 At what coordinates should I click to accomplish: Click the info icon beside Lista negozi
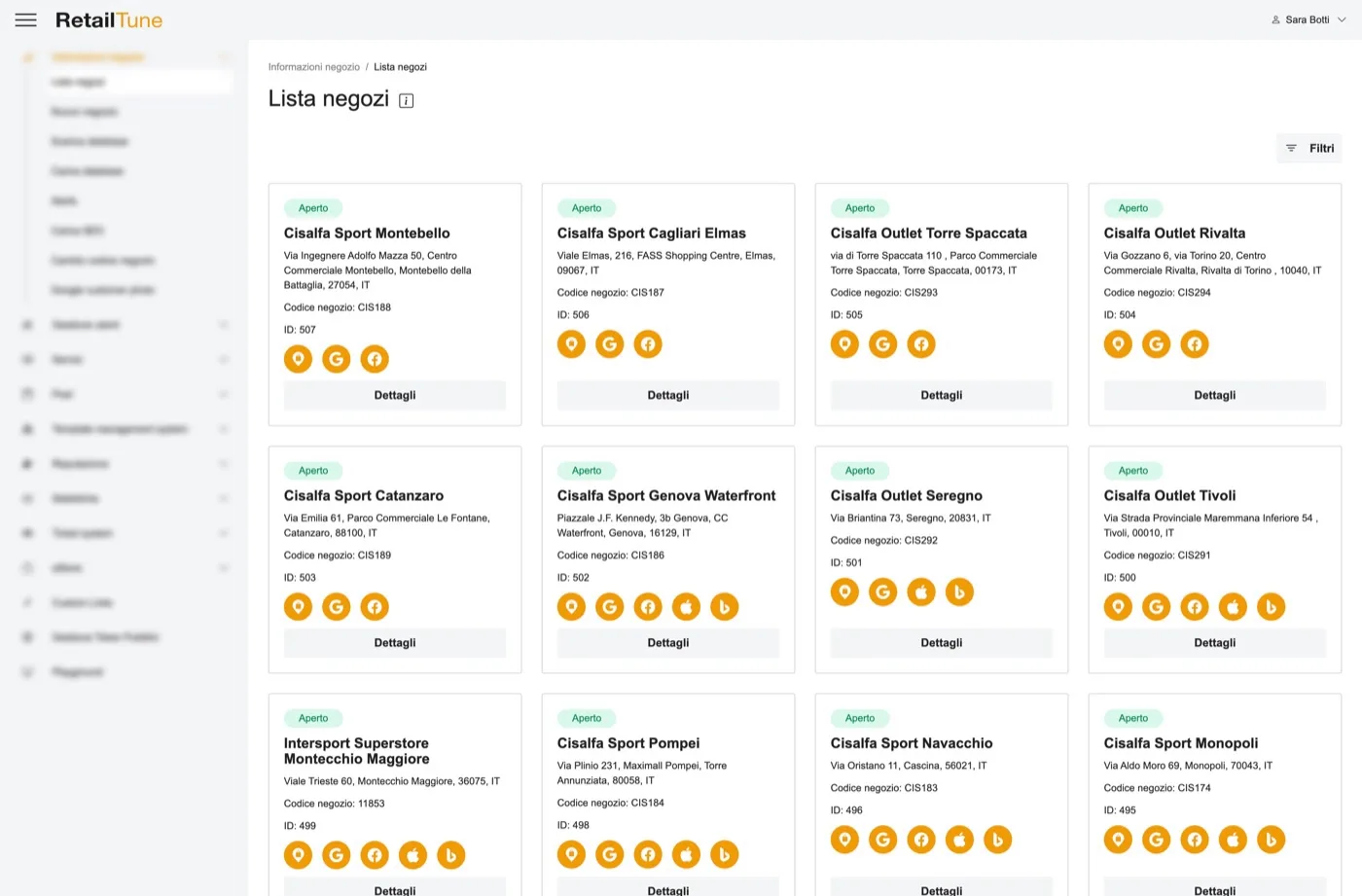tap(407, 100)
